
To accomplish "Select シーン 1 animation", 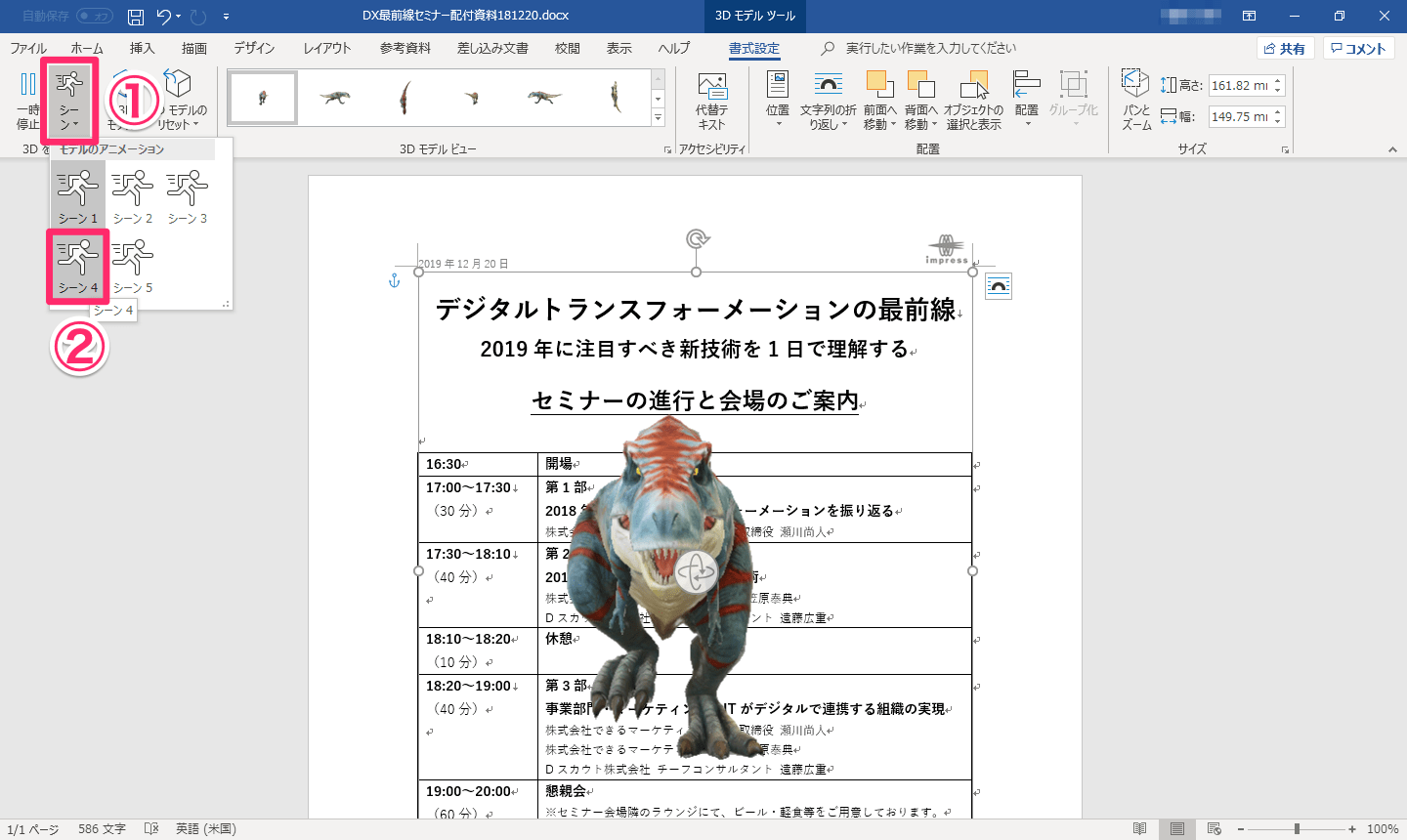I will 78,195.
